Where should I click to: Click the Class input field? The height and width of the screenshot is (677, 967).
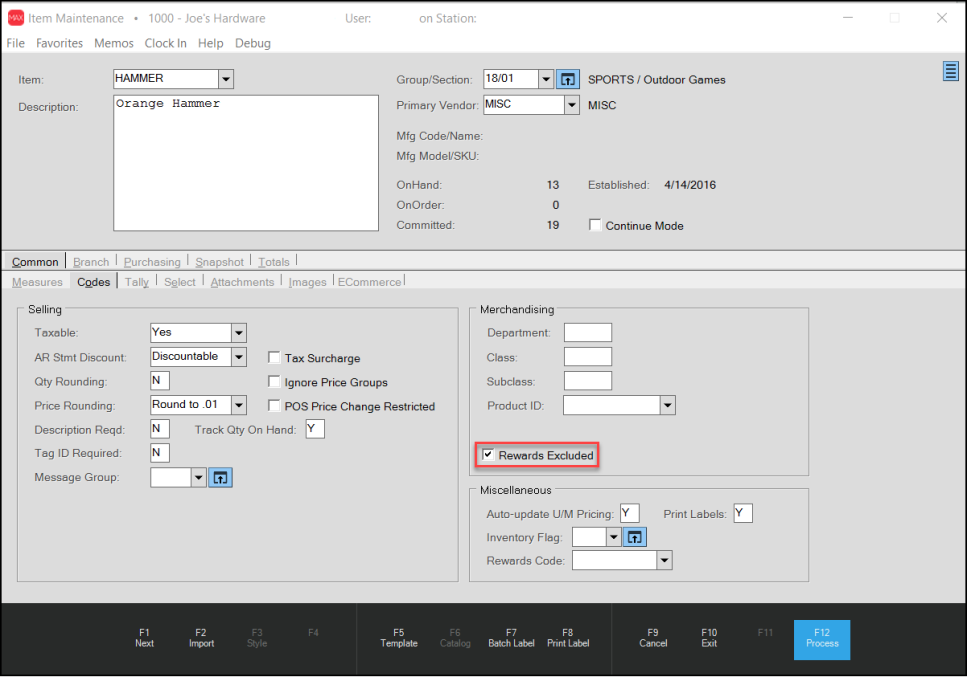click(588, 357)
